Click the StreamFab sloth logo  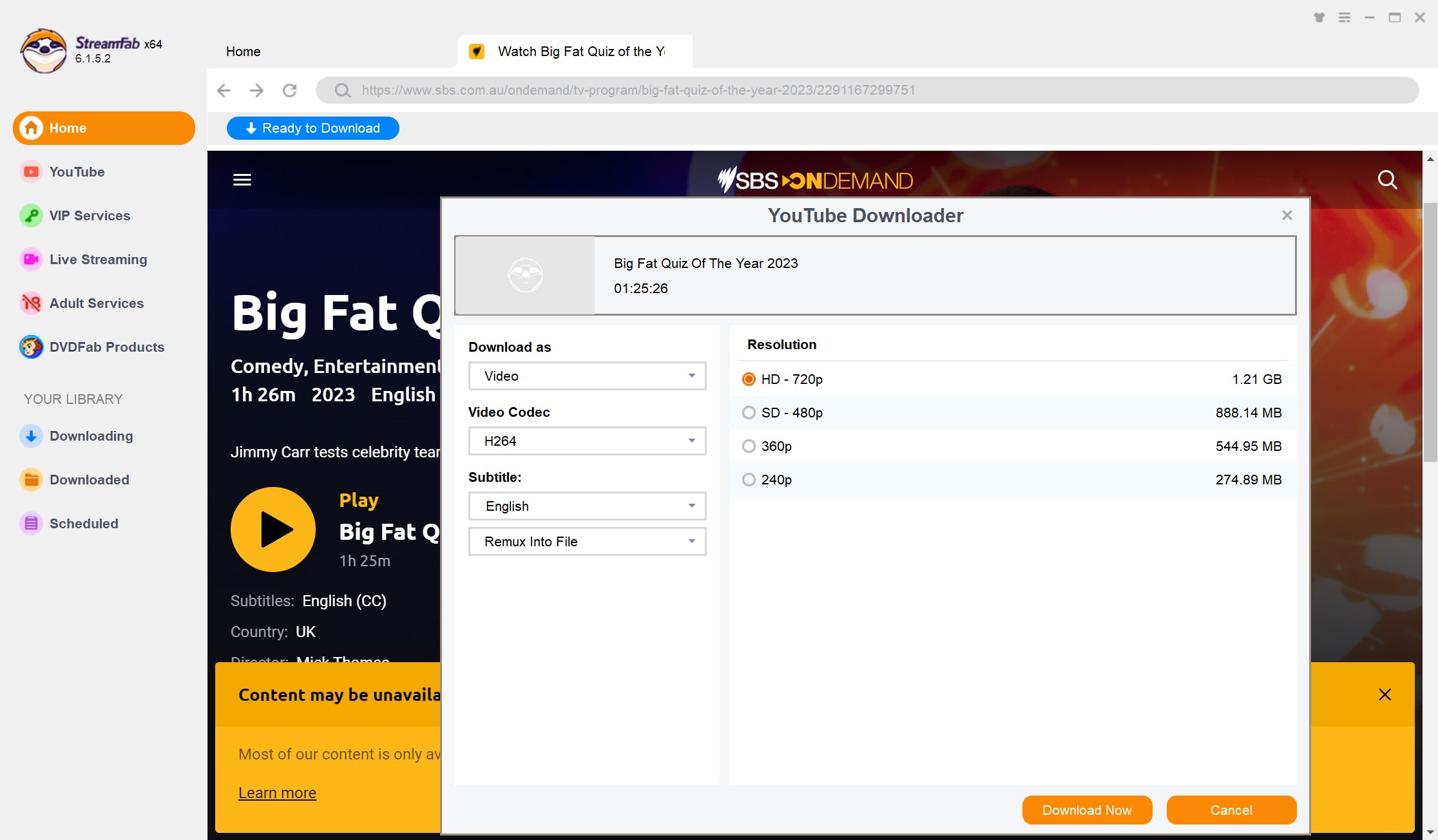point(44,51)
